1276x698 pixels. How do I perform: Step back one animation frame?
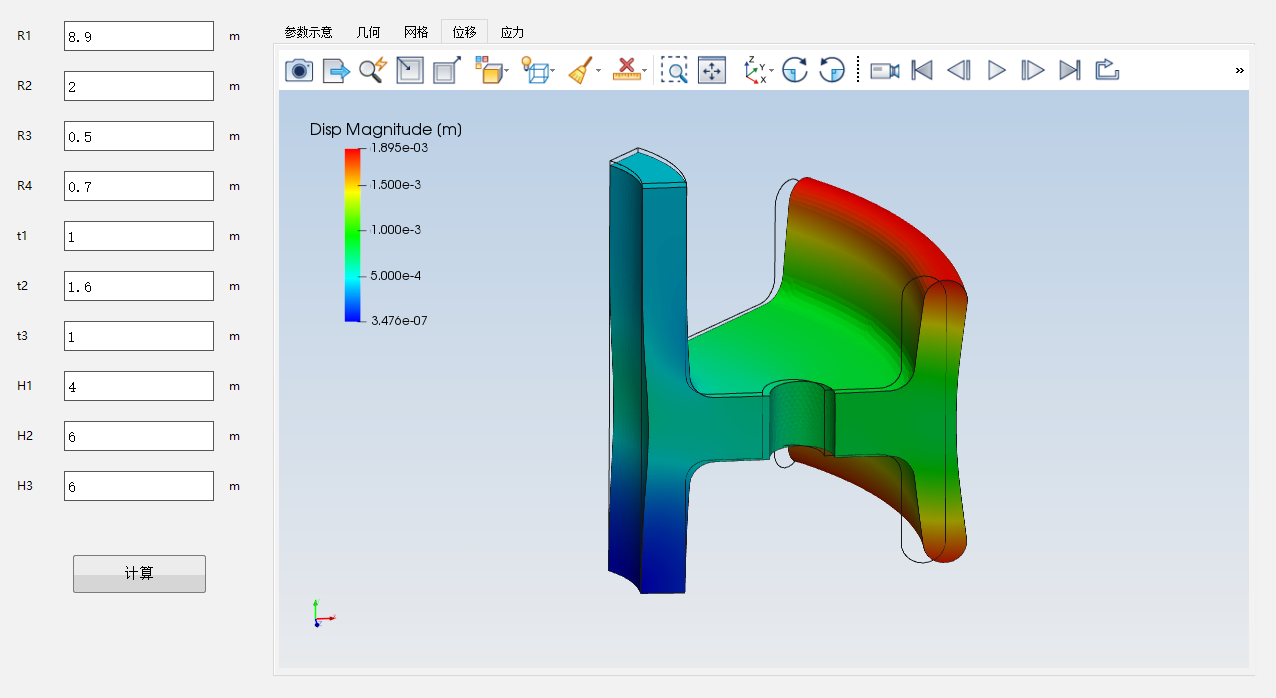tap(959, 70)
